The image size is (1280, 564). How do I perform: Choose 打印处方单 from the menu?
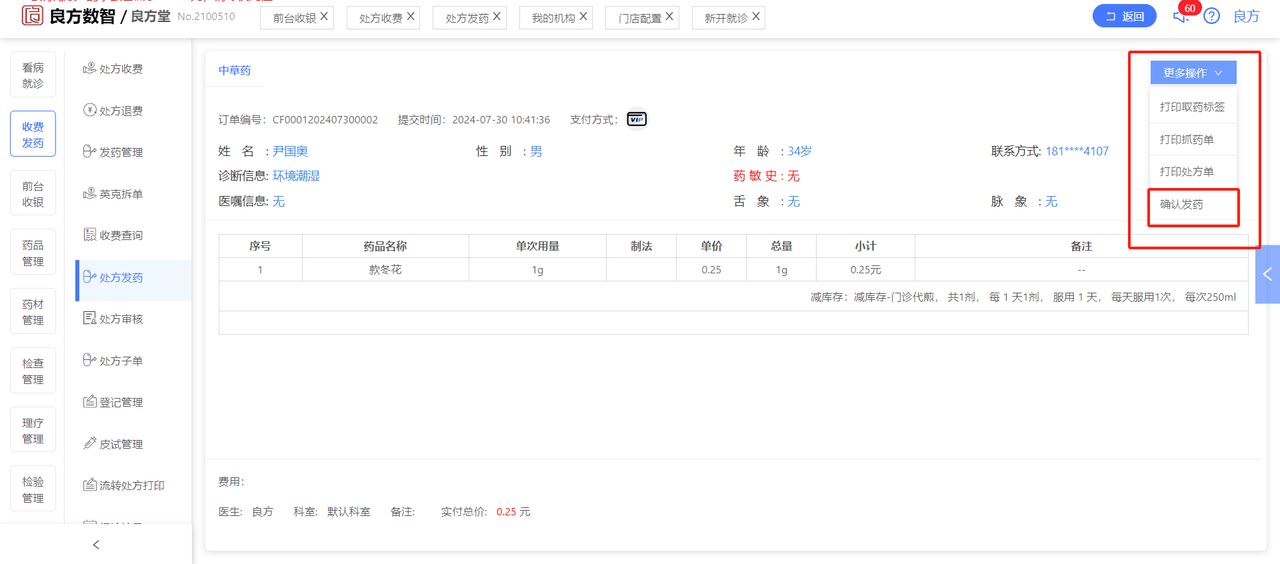[x=1192, y=172]
